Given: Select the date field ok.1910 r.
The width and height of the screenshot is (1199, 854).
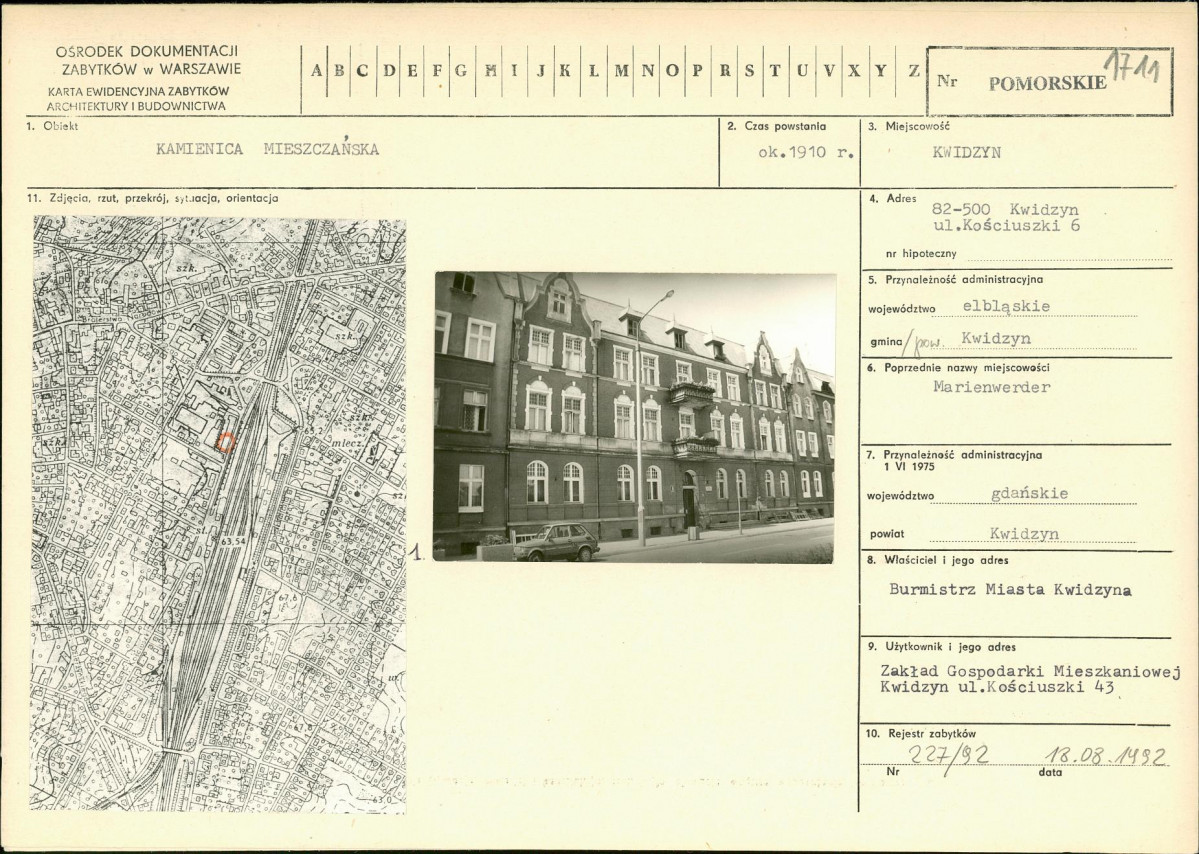Looking at the screenshot, I should pos(806,152).
